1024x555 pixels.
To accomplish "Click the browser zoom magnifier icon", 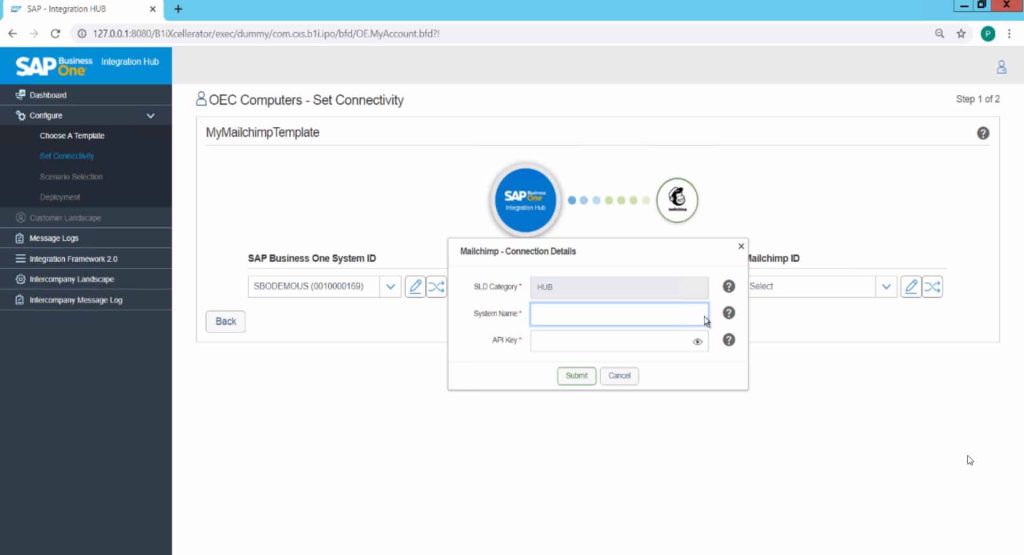I will (x=940, y=33).
